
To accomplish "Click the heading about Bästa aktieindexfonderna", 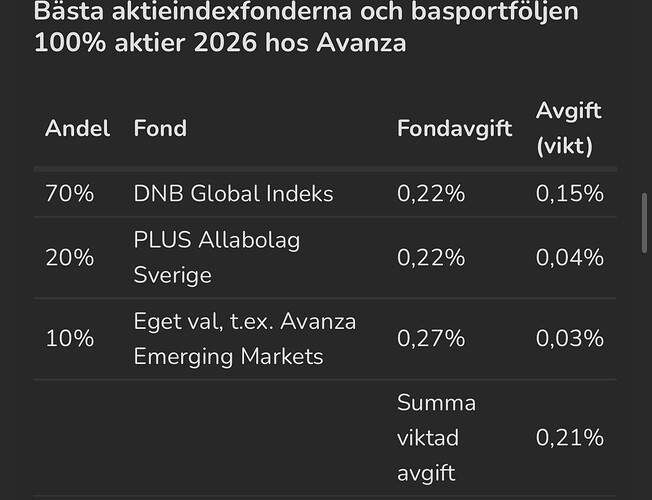I will 306,30.
